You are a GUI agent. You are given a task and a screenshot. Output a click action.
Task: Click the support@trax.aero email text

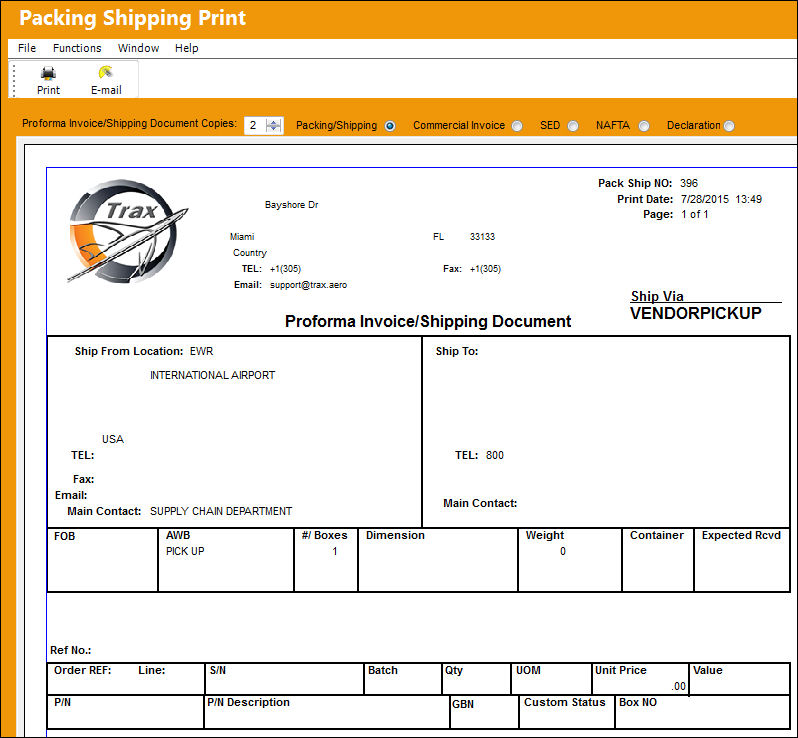(308, 285)
